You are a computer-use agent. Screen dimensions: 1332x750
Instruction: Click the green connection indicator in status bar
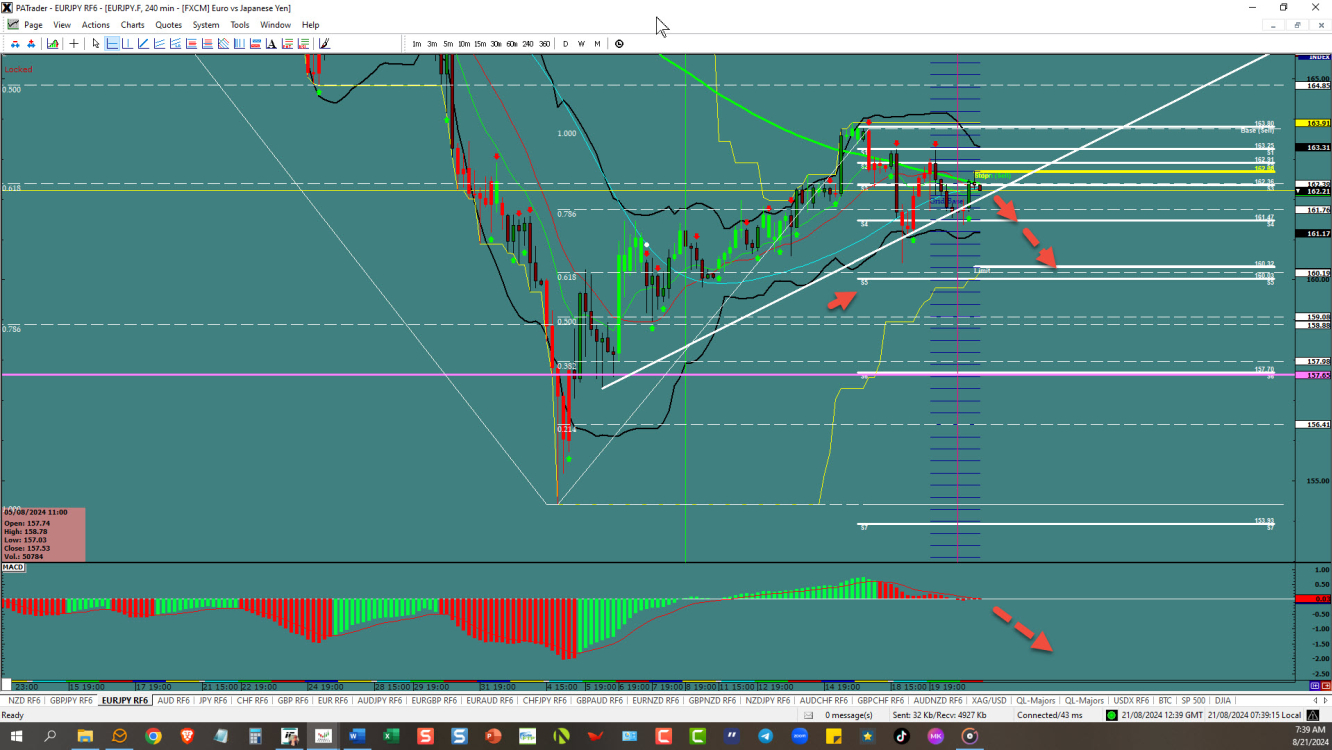1112,715
